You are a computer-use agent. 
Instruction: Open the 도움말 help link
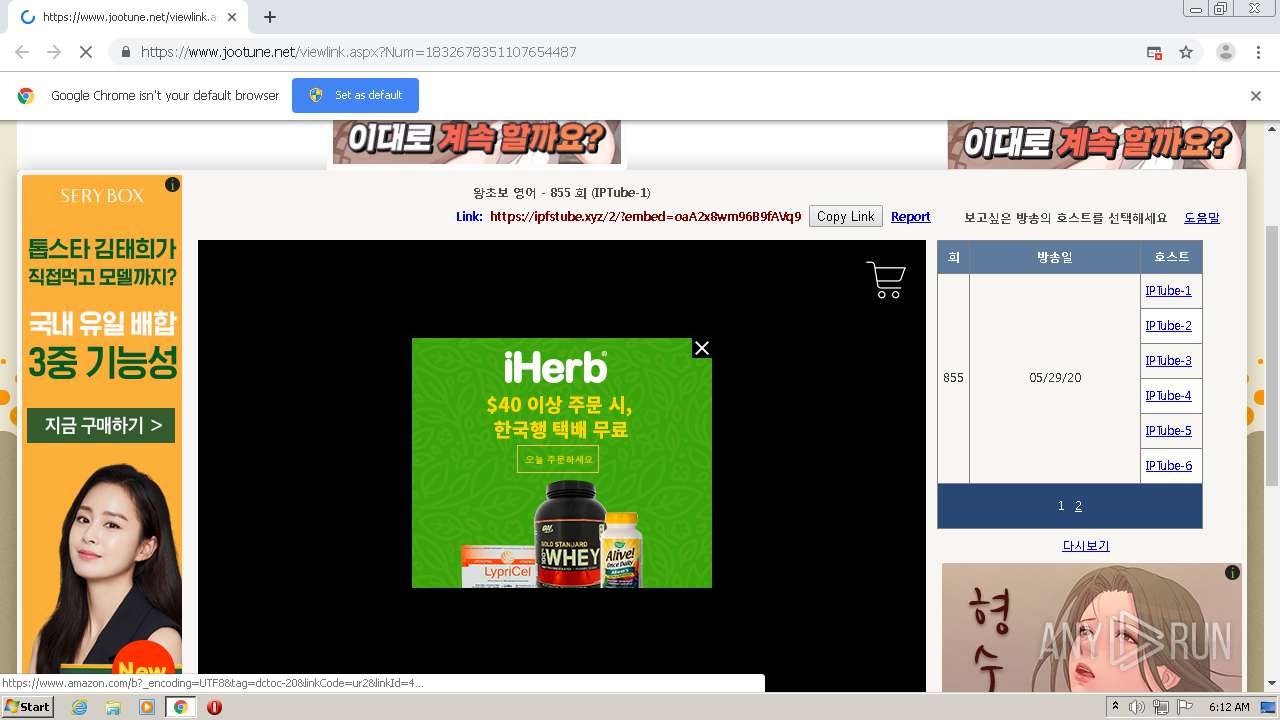[1202, 218]
